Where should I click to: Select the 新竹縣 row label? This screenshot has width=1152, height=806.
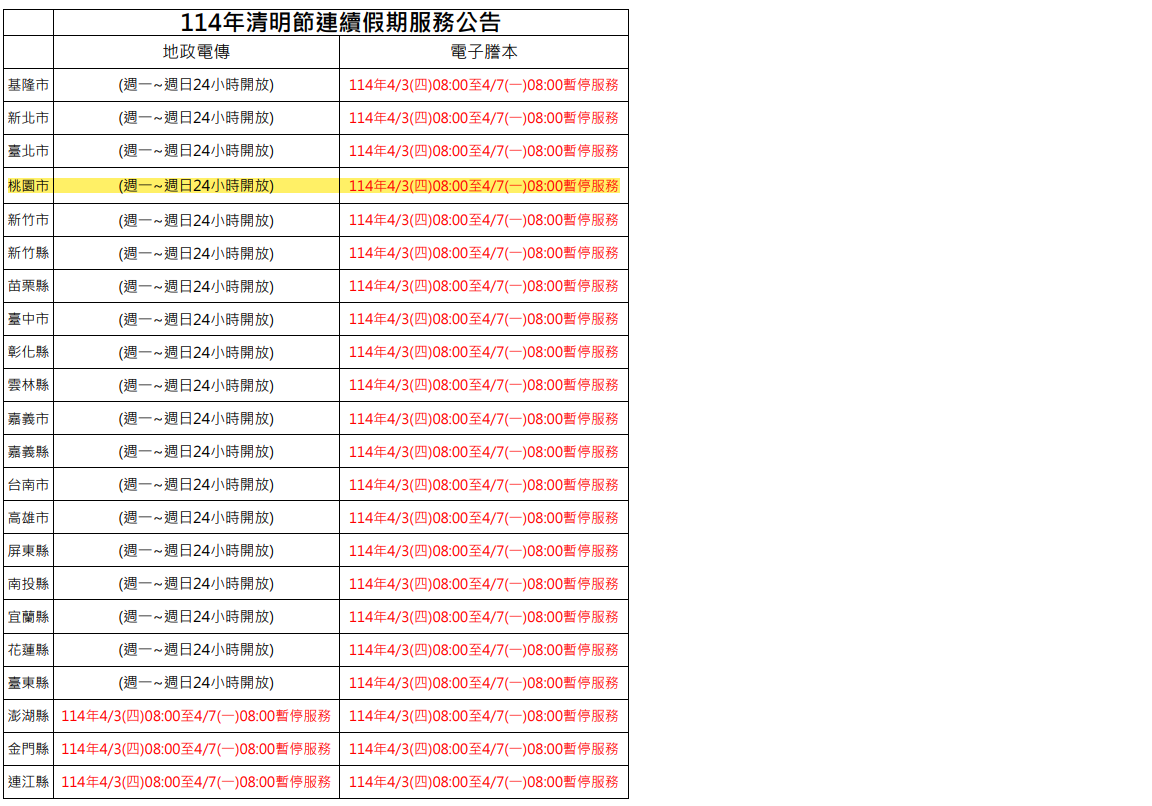point(29,253)
